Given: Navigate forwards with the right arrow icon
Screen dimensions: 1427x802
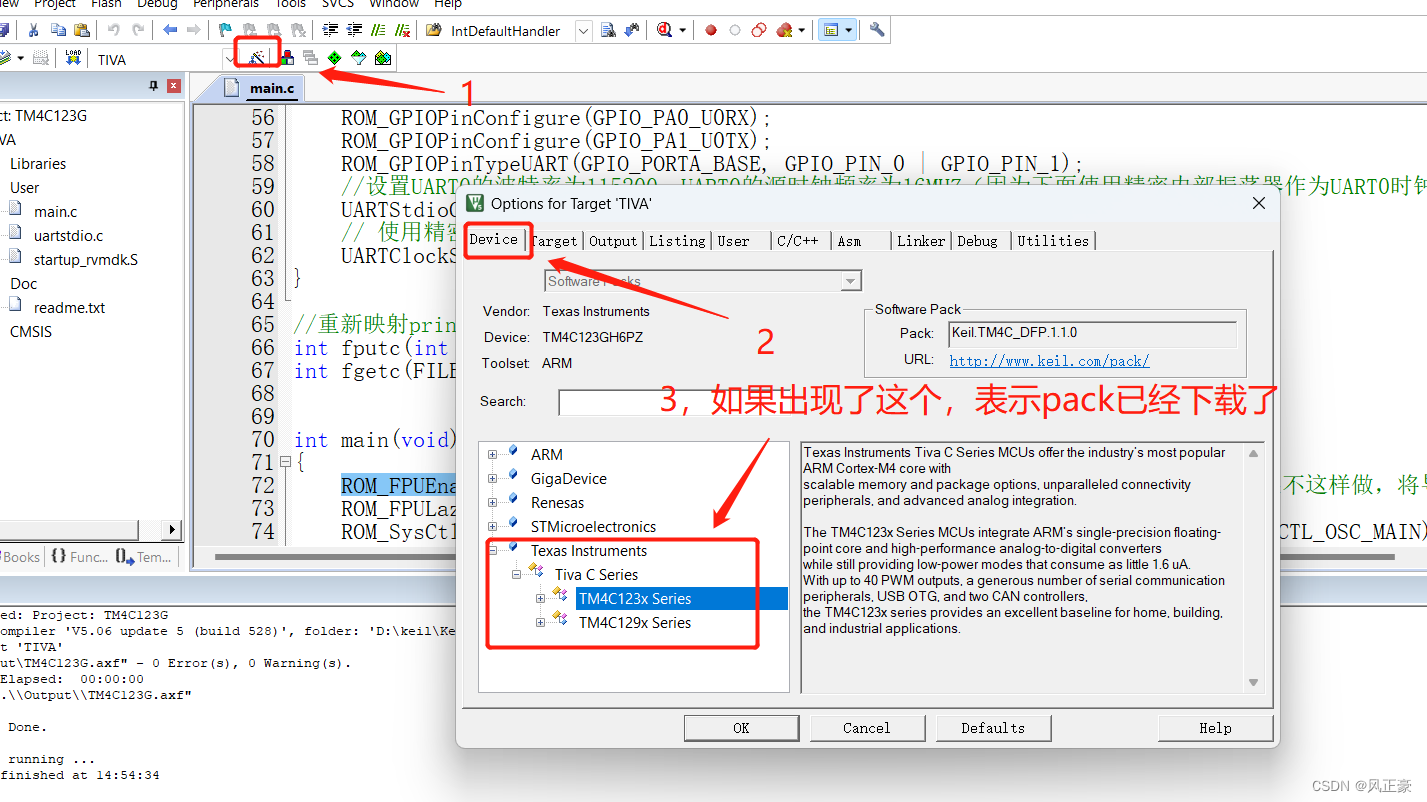Looking at the screenshot, I should (x=194, y=30).
